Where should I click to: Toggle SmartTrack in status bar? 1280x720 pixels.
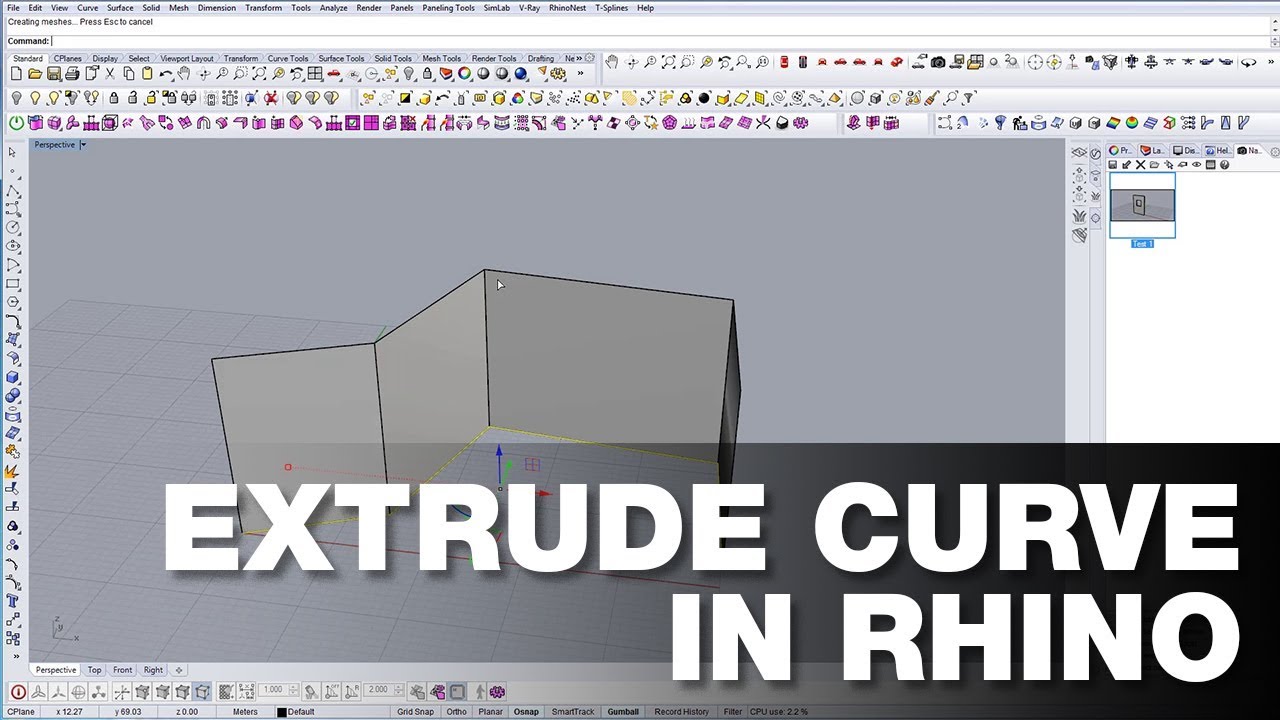click(573, 712)
